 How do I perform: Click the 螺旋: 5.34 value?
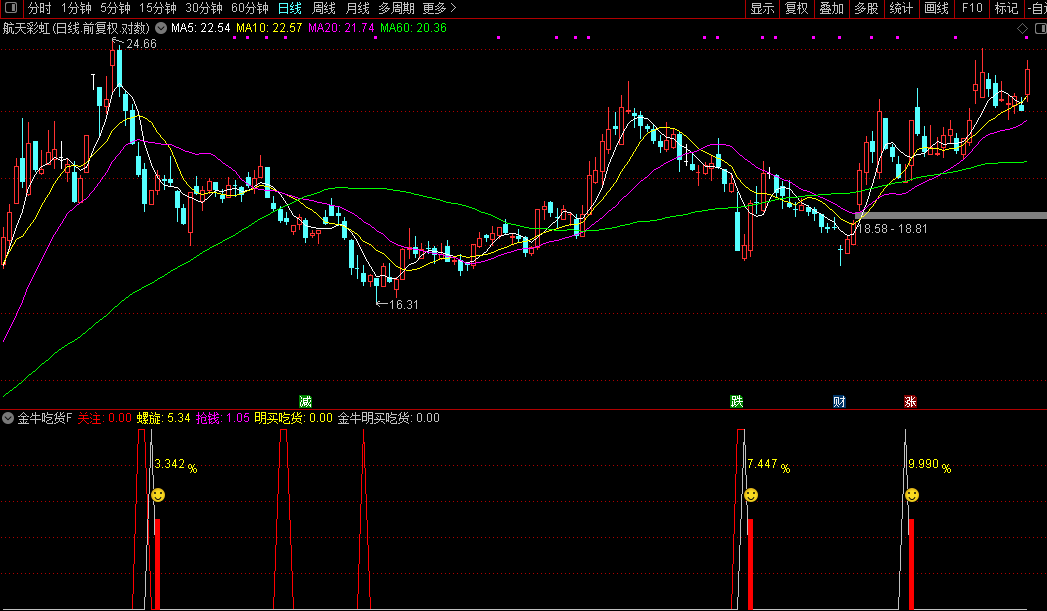tap(164, 419)
